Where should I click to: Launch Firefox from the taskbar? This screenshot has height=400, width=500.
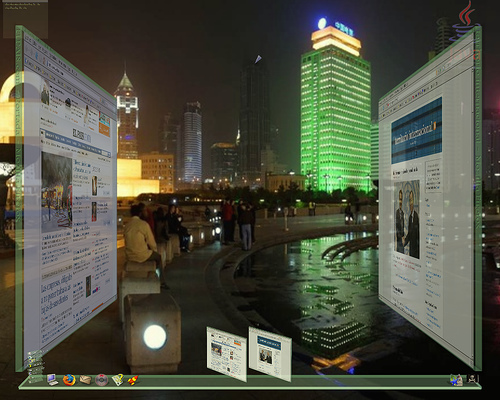69,380
